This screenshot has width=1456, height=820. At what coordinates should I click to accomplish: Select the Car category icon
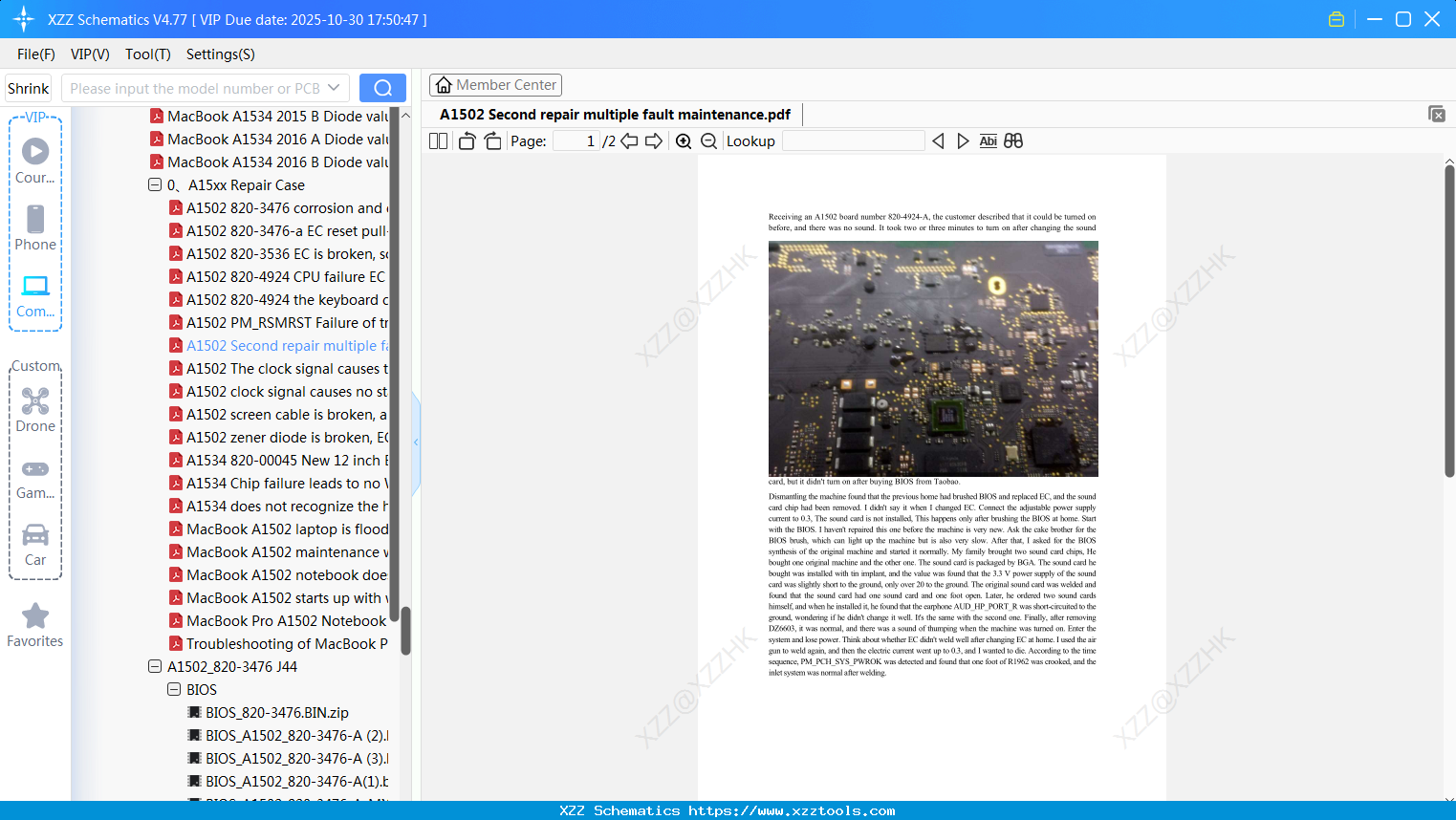pyautogui.click(x=35, y=534)
